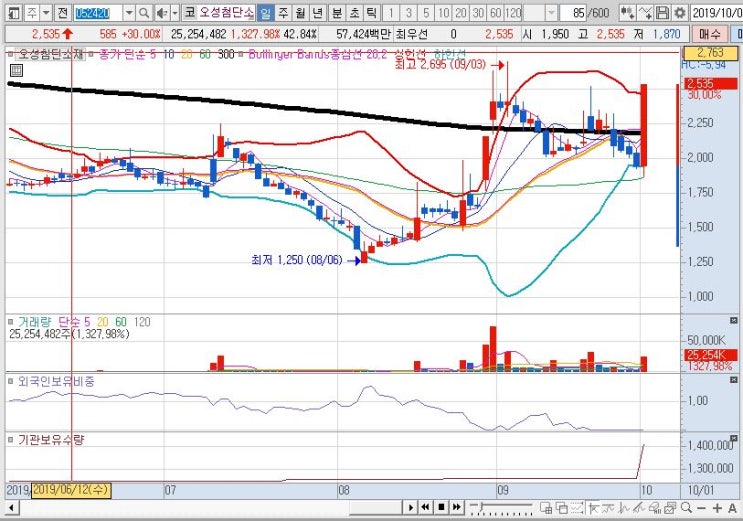
Task: Click the horizontal scrollbar left arrow
Action: tap(11, 508)
